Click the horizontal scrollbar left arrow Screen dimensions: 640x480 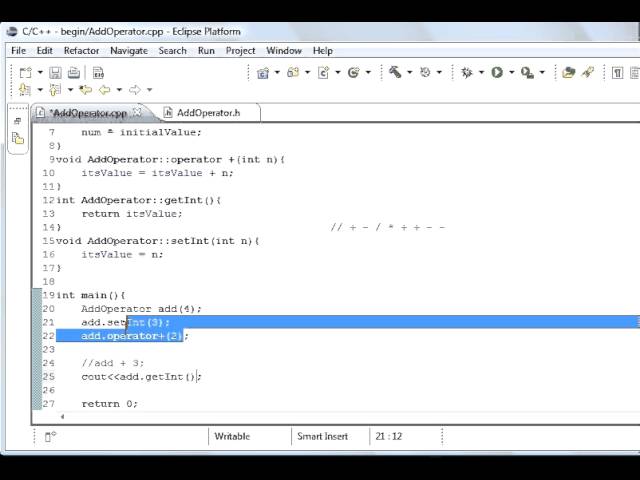tap(62, 417)
